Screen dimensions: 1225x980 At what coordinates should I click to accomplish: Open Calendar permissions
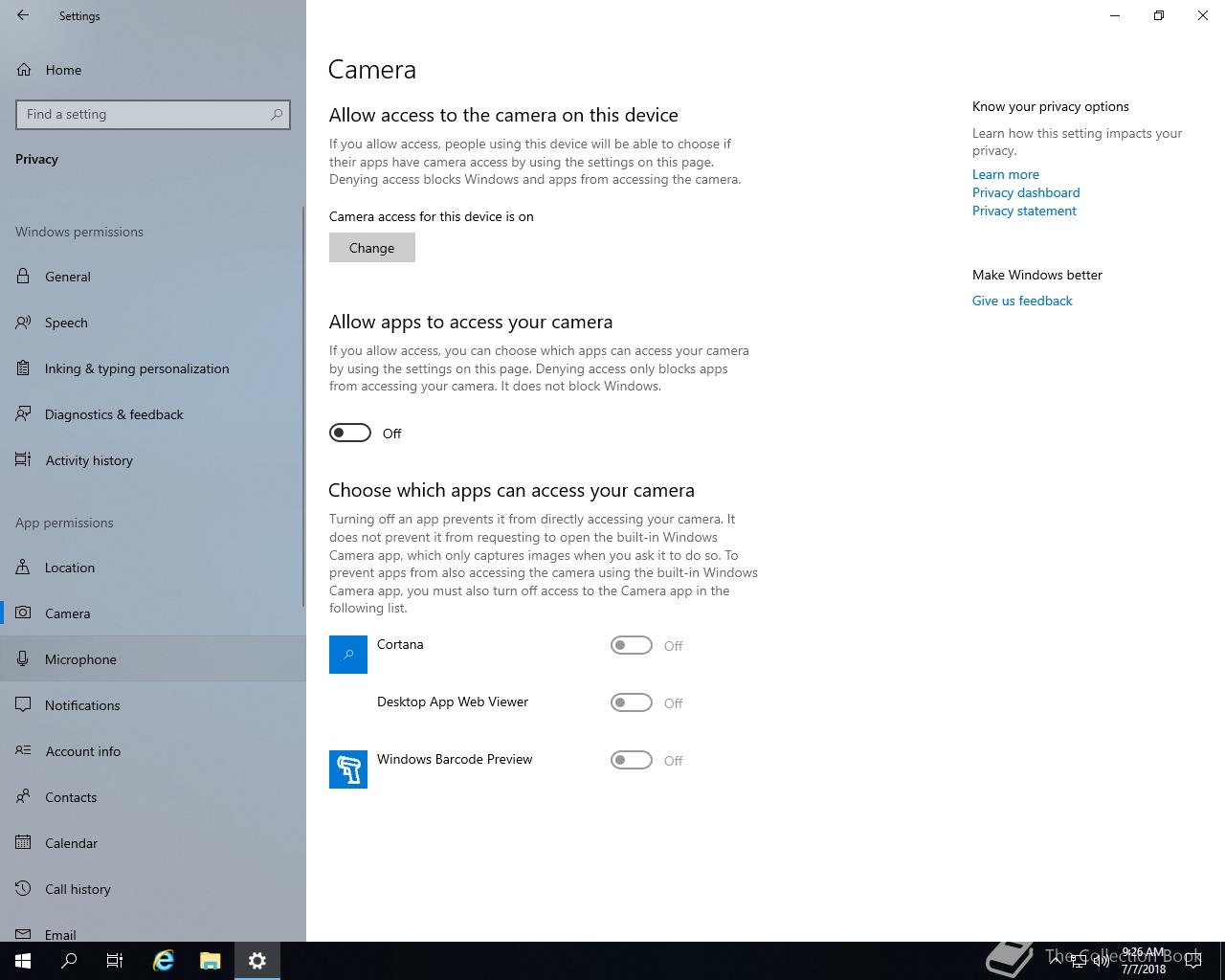pos(153,843)
